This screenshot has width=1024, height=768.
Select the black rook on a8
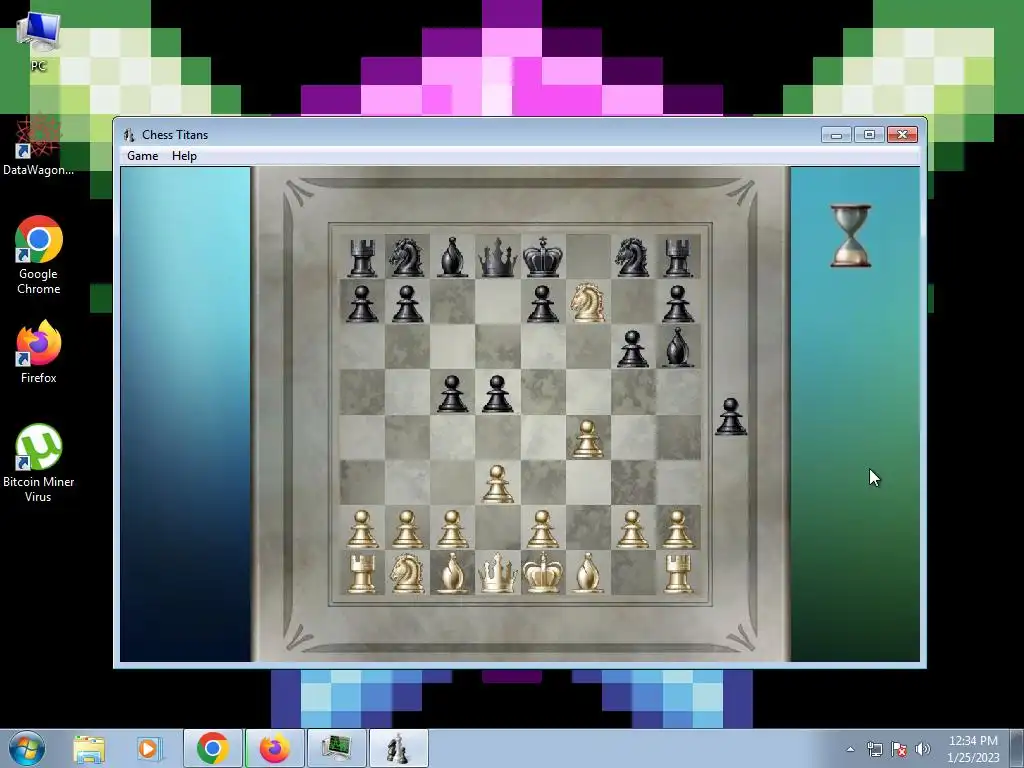pyautogui.click(x=362, y=257)
